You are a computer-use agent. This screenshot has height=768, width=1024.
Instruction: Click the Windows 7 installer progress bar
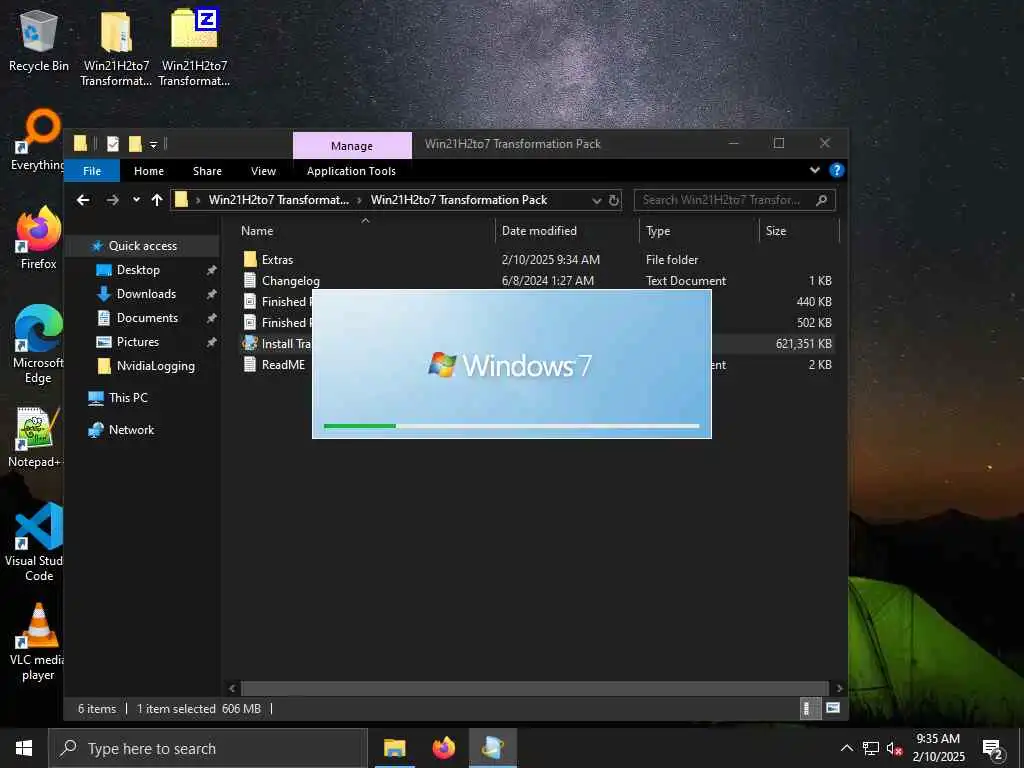tap(511, 426)
